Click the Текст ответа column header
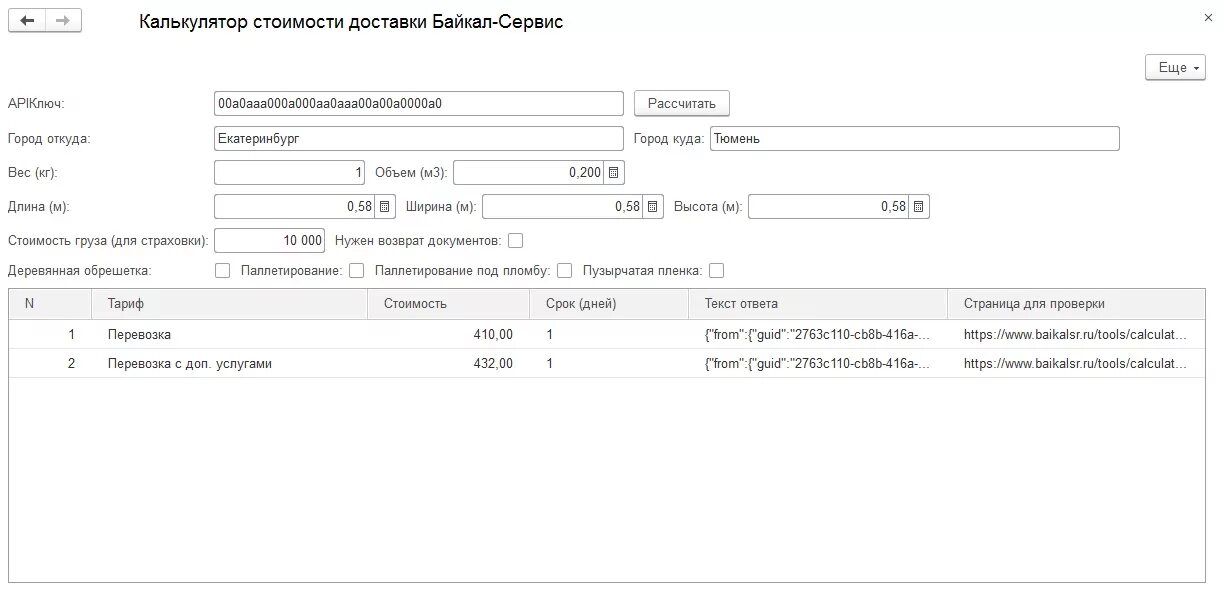1224x590 pixels. coord(818,304)
